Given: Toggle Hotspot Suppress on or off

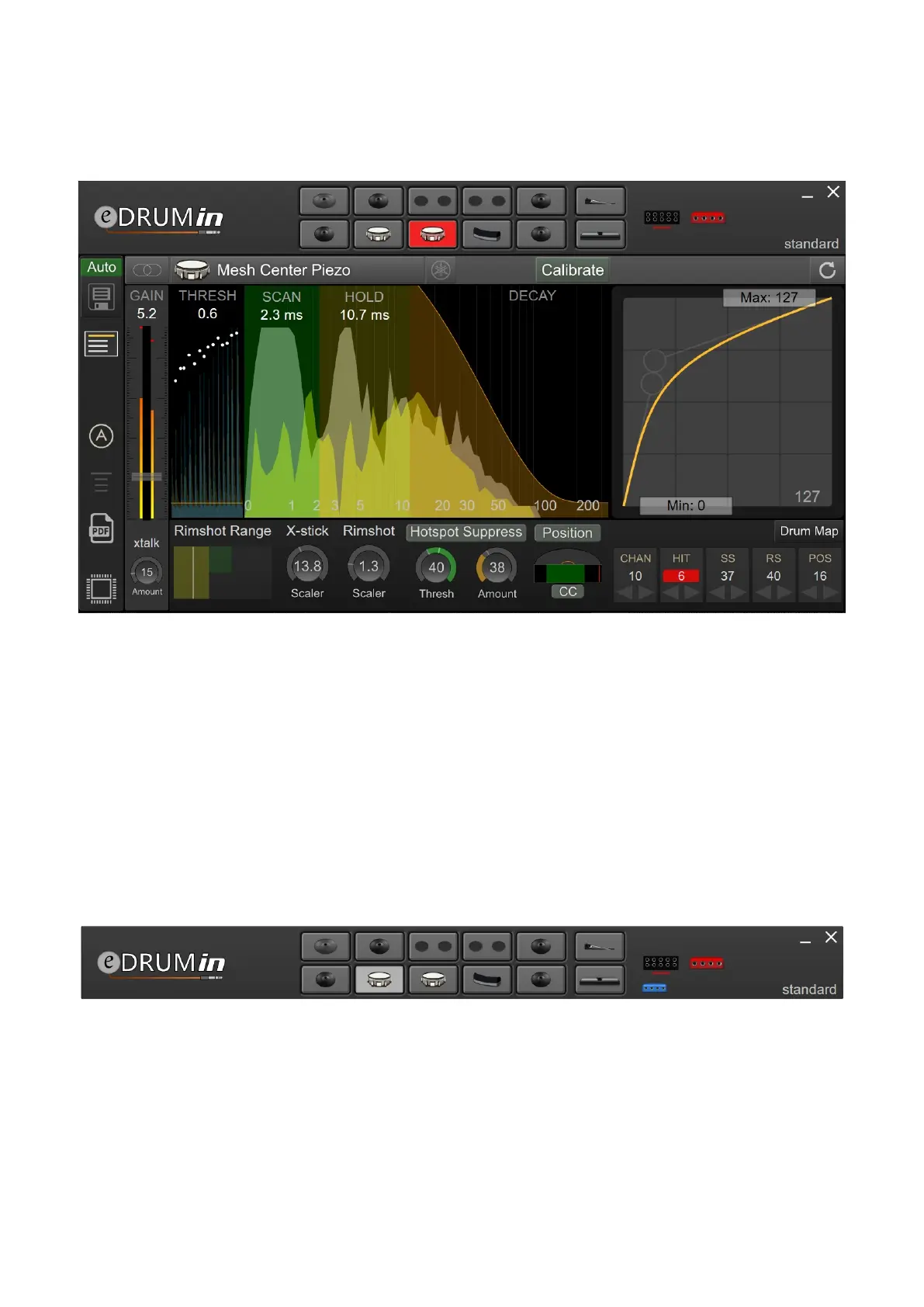Looking at the screenshot, I should click(465, 532).
